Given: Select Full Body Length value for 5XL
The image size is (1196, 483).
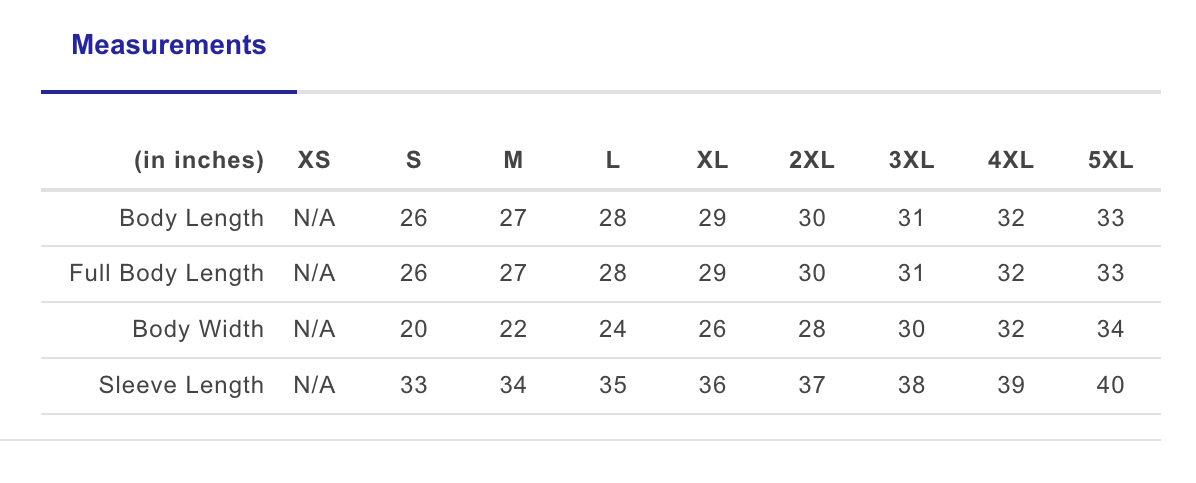Looking at the screenshot, I should tap(1110, 274).
